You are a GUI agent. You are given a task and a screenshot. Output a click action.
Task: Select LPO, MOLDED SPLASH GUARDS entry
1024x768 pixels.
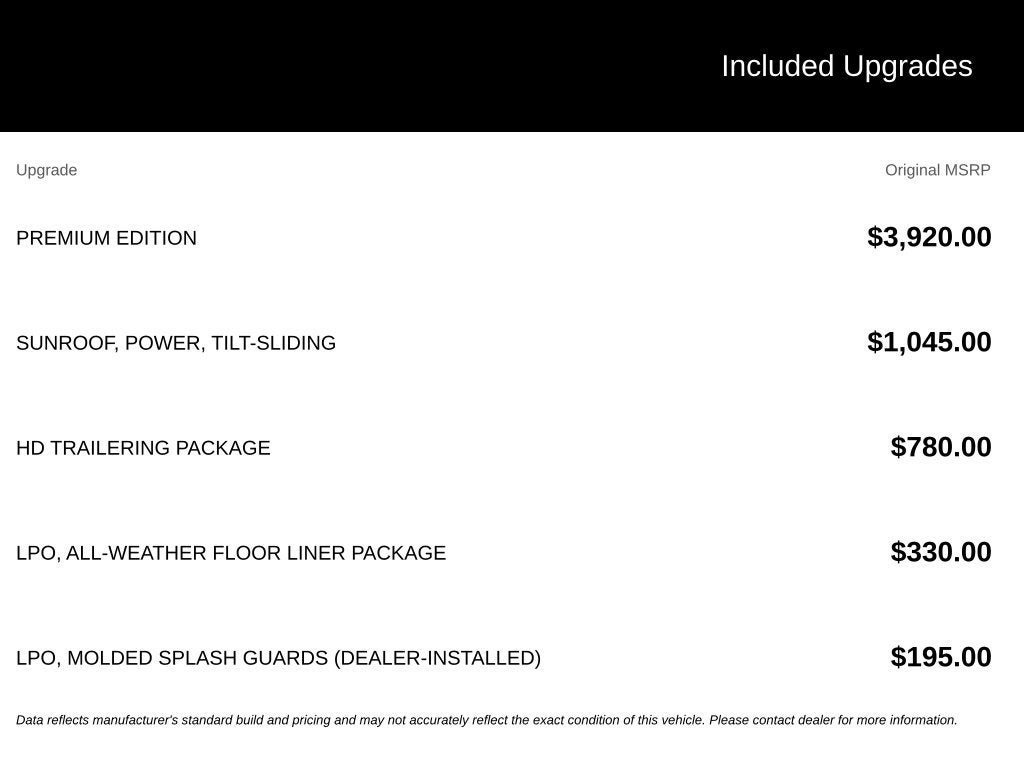click(278, 658)
